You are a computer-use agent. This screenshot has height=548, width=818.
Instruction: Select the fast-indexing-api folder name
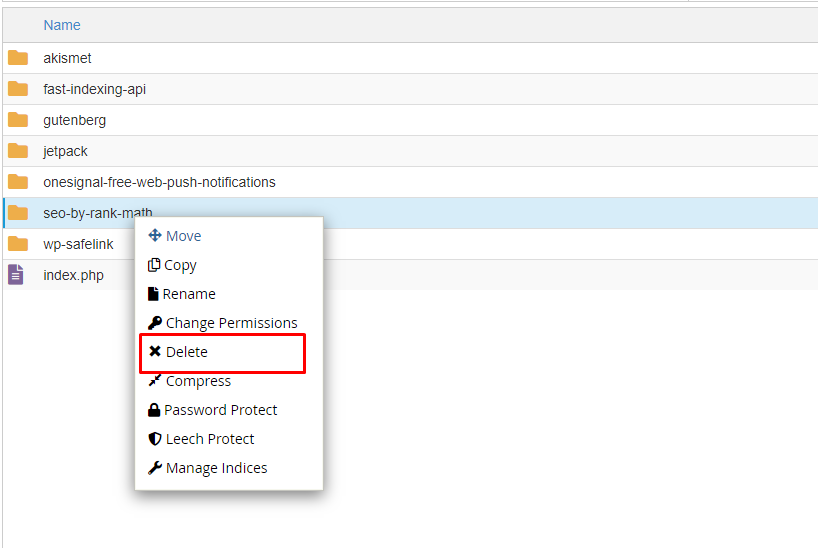tap(94, 89)
